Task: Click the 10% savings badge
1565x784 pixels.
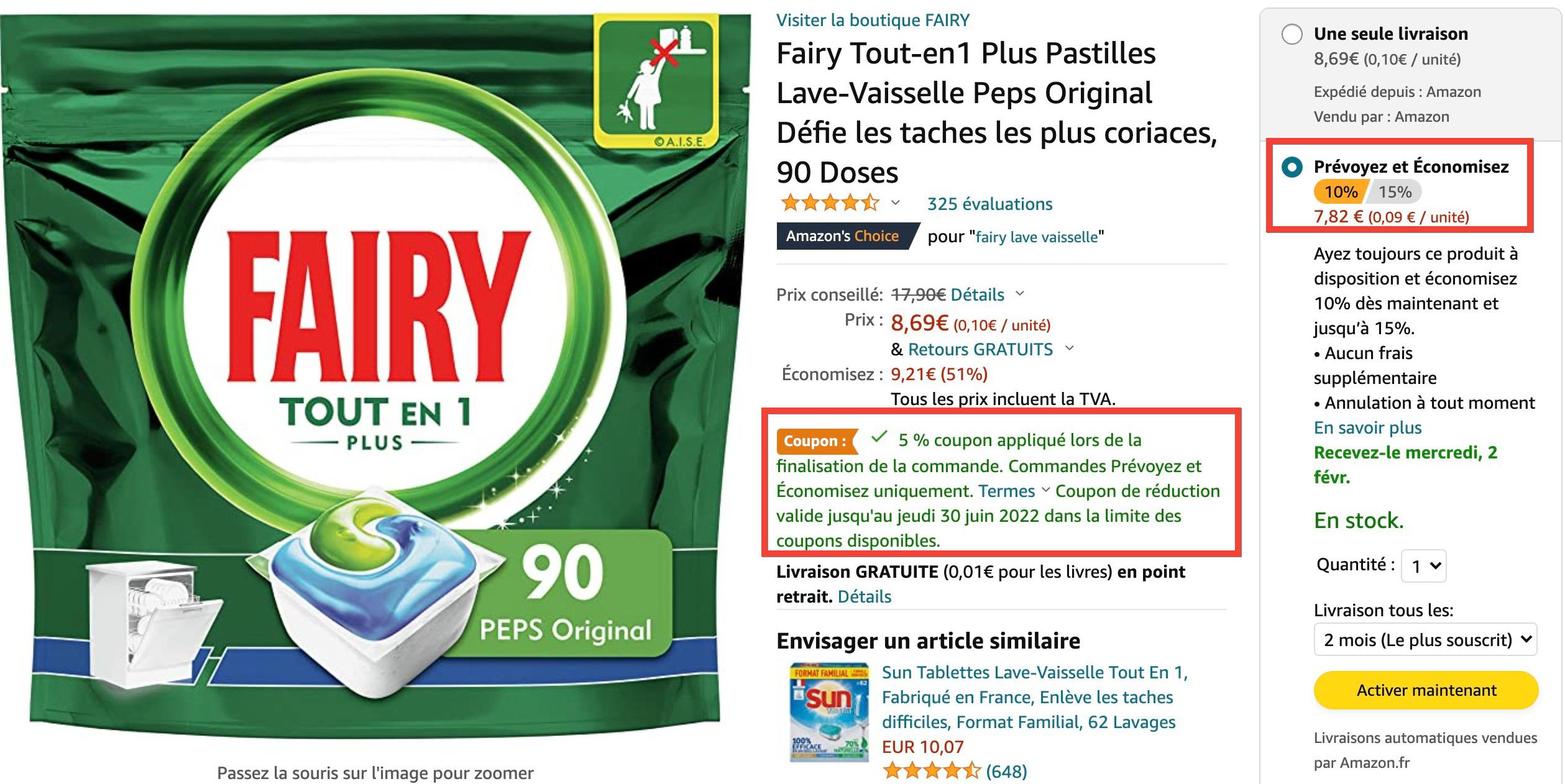Action: (x=1339, y=192)
